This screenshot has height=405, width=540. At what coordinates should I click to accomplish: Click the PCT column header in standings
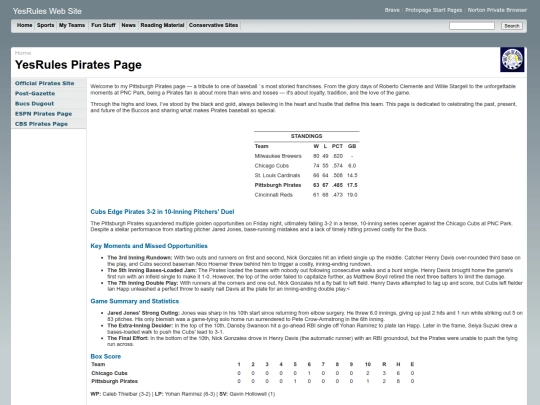[x=337, y=146]
